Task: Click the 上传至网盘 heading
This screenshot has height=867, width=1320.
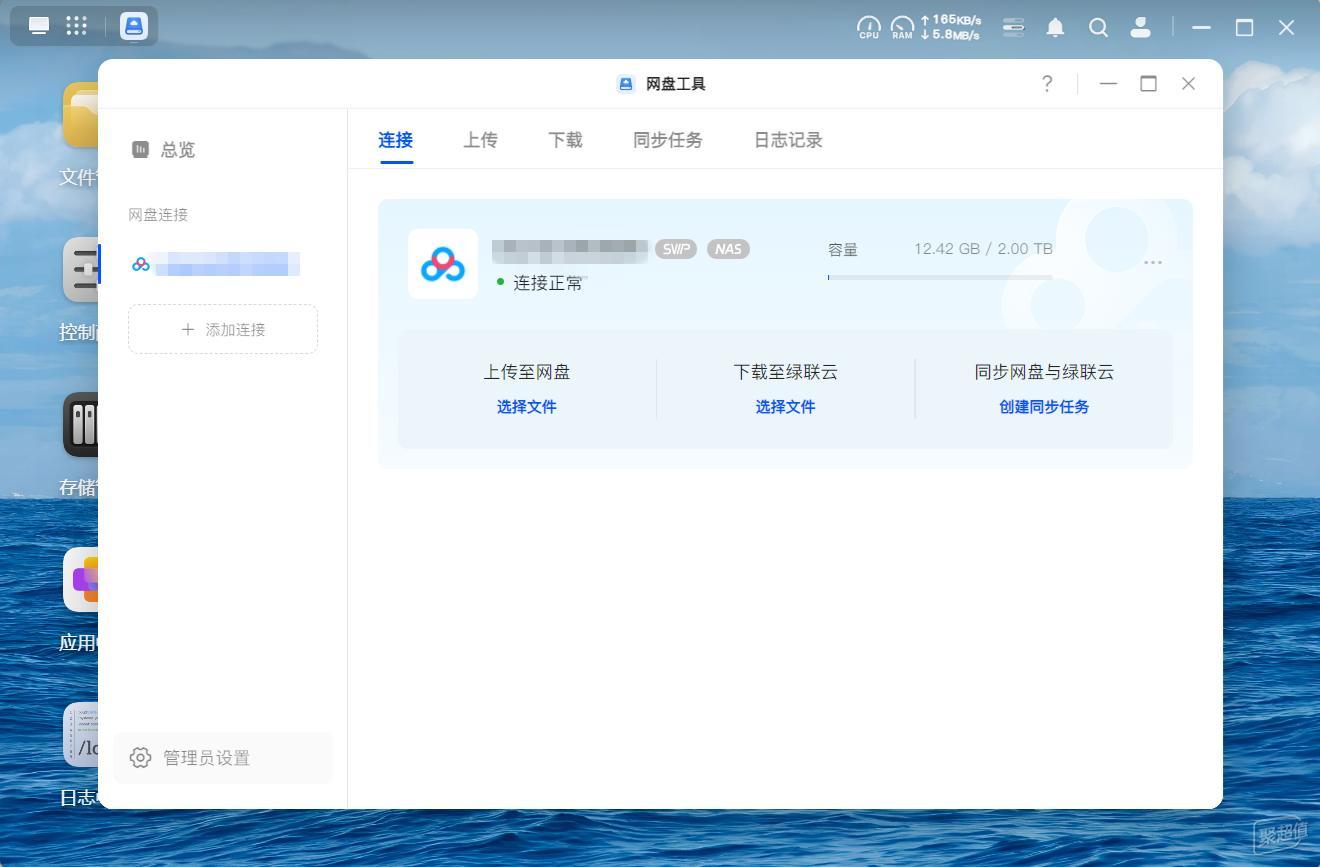Action: (527, 372)
